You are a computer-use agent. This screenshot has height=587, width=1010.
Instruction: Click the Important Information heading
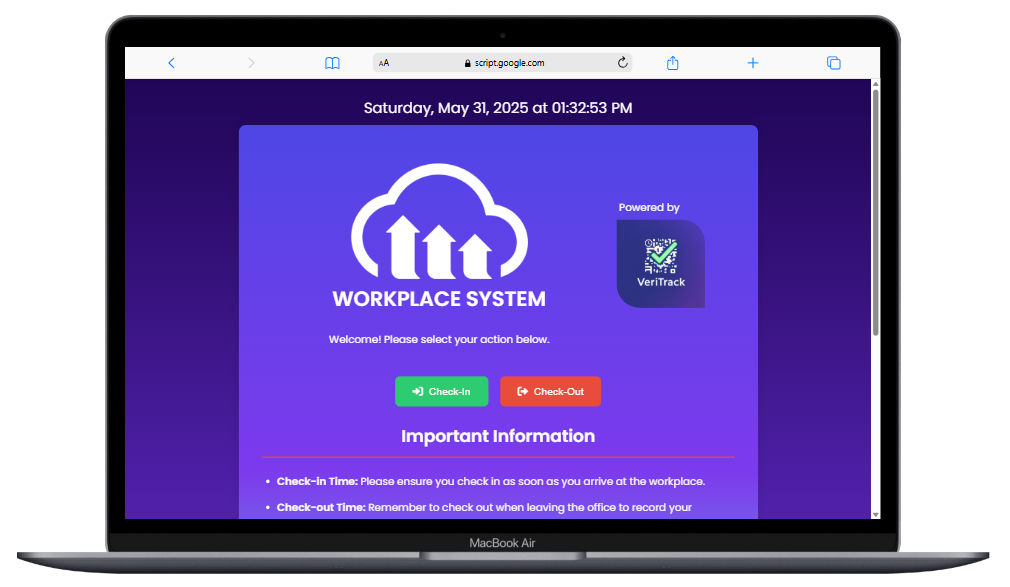pyautogui.click(x=498, y=436)
